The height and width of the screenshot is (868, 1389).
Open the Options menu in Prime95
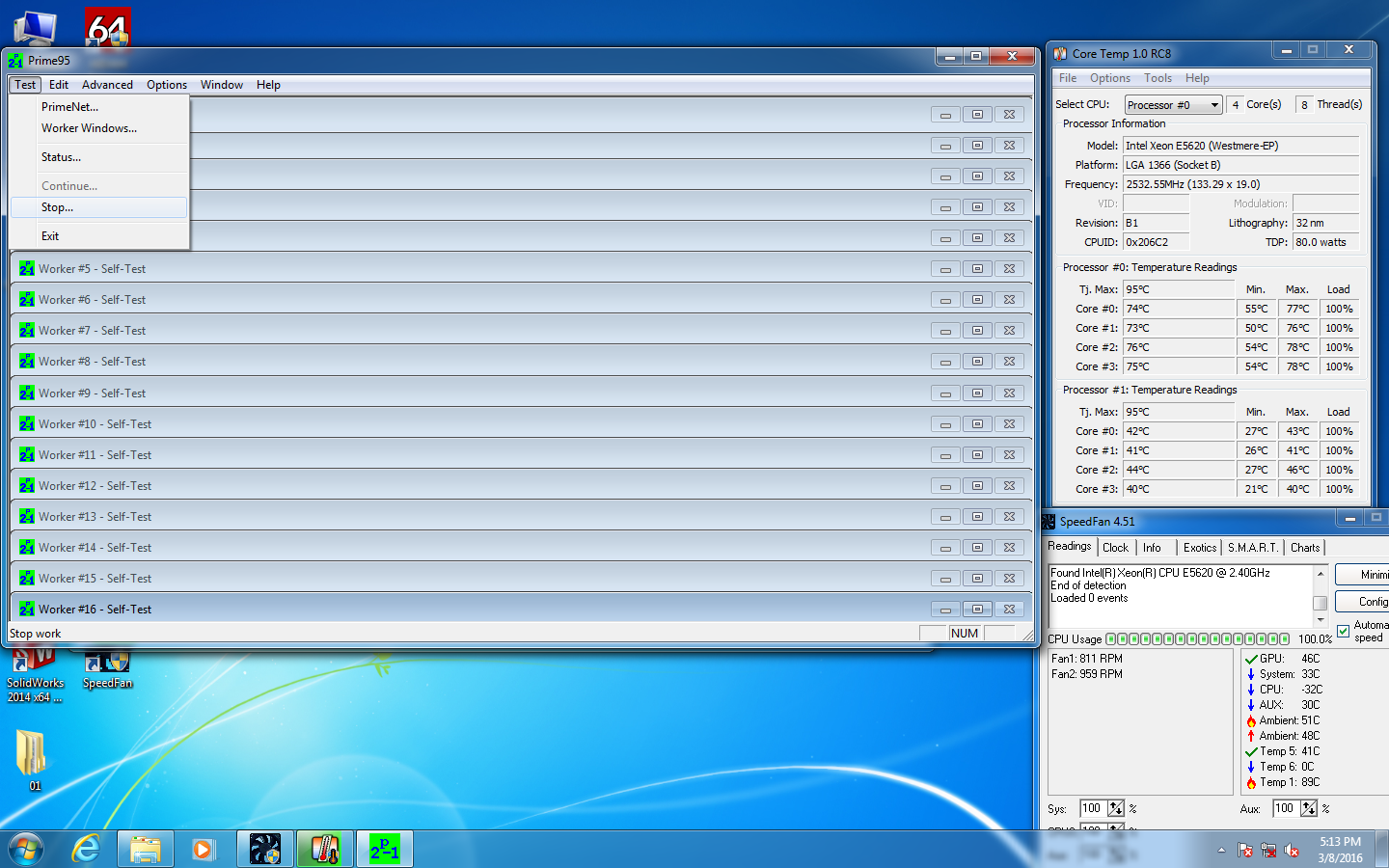(x=167, y=85)
